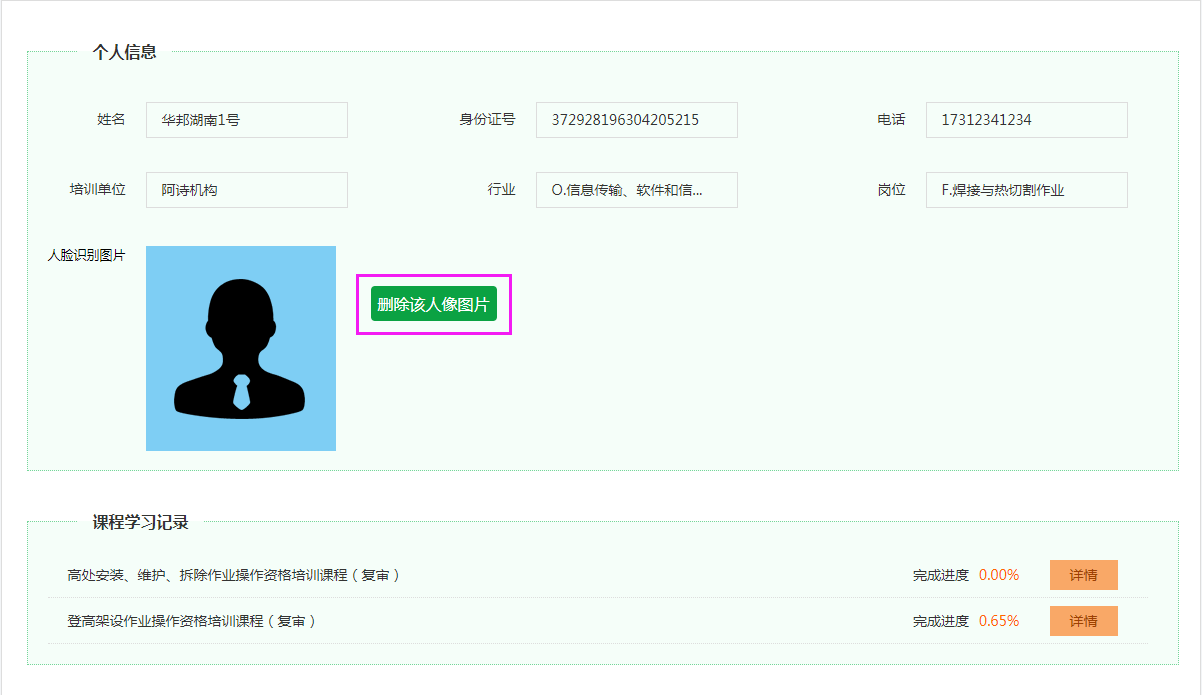Screen dimensions: 1202x695
Task: Focus the 身份证号 field
Action: (x=637, y=120)
